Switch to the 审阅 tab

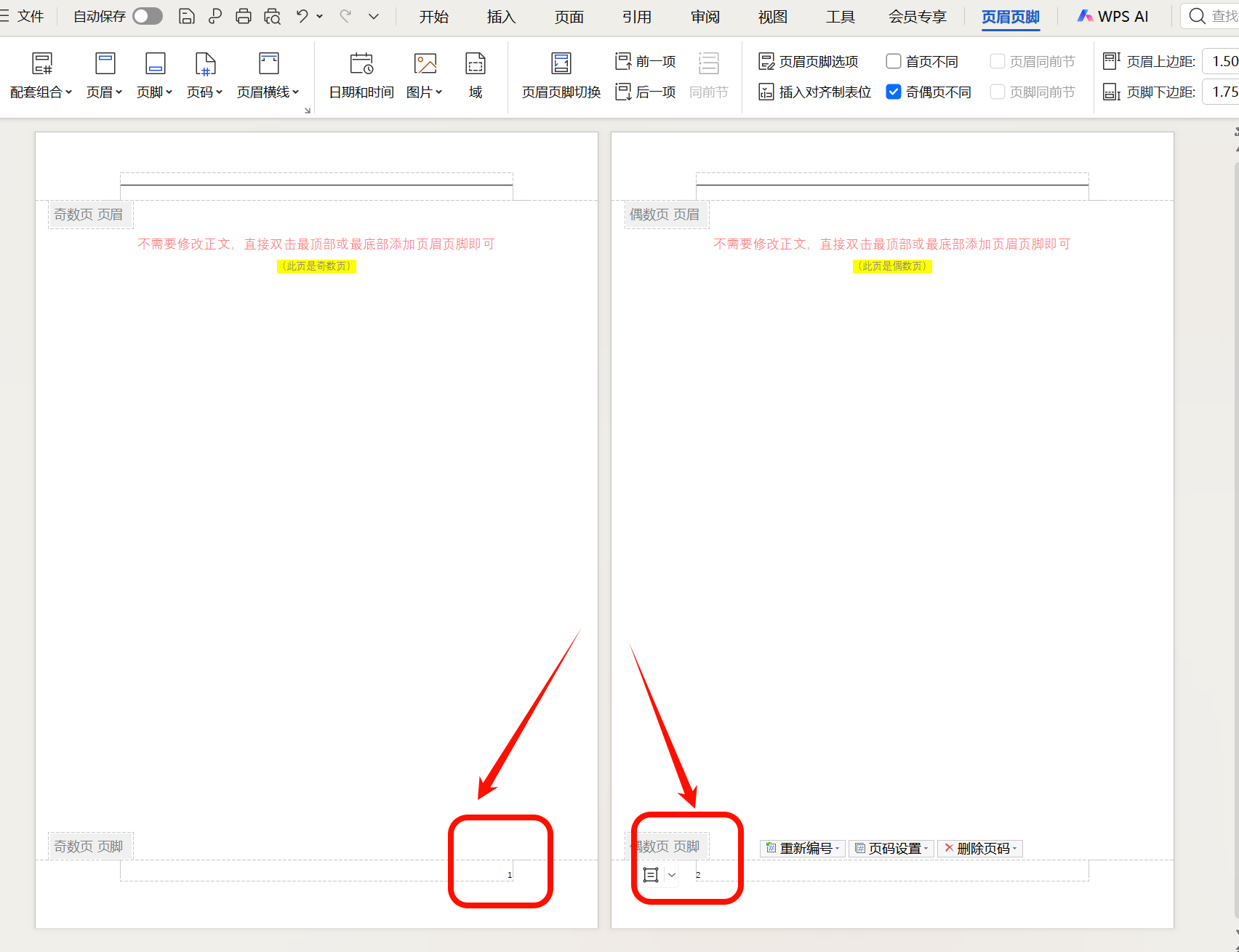(x=705, y=16)
